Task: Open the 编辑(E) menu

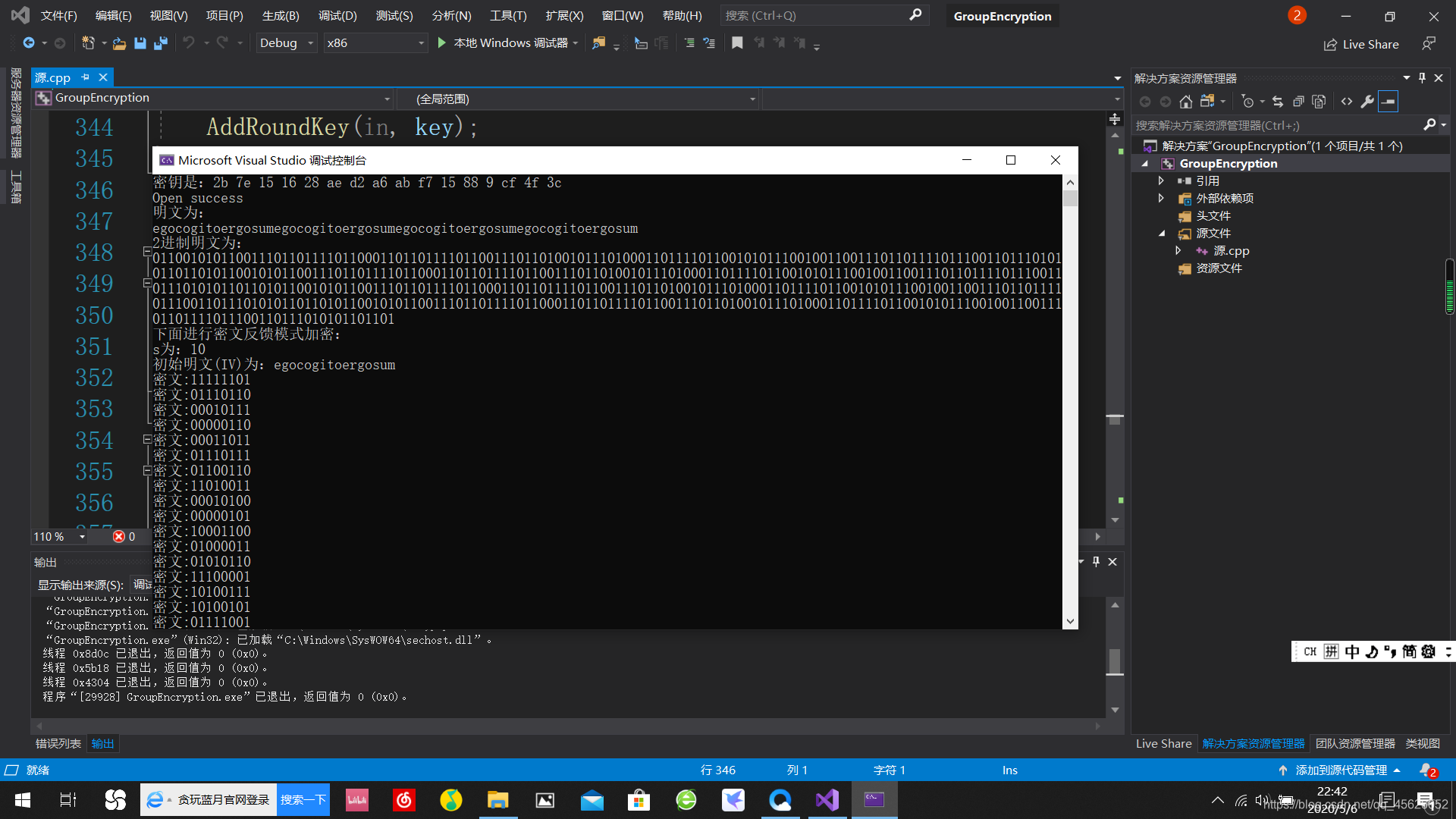Action: (x=114, y=16)
